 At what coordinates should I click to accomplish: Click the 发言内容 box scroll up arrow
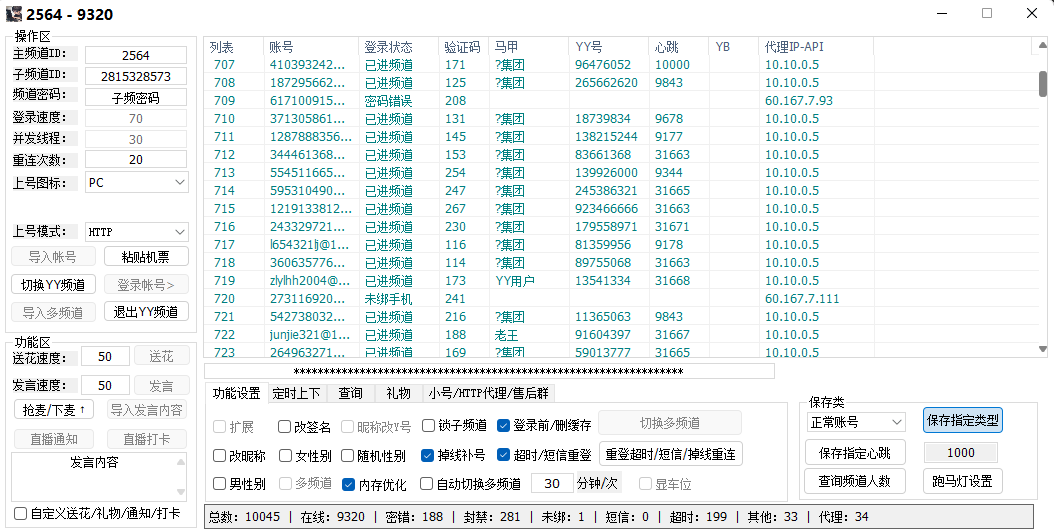181,461
